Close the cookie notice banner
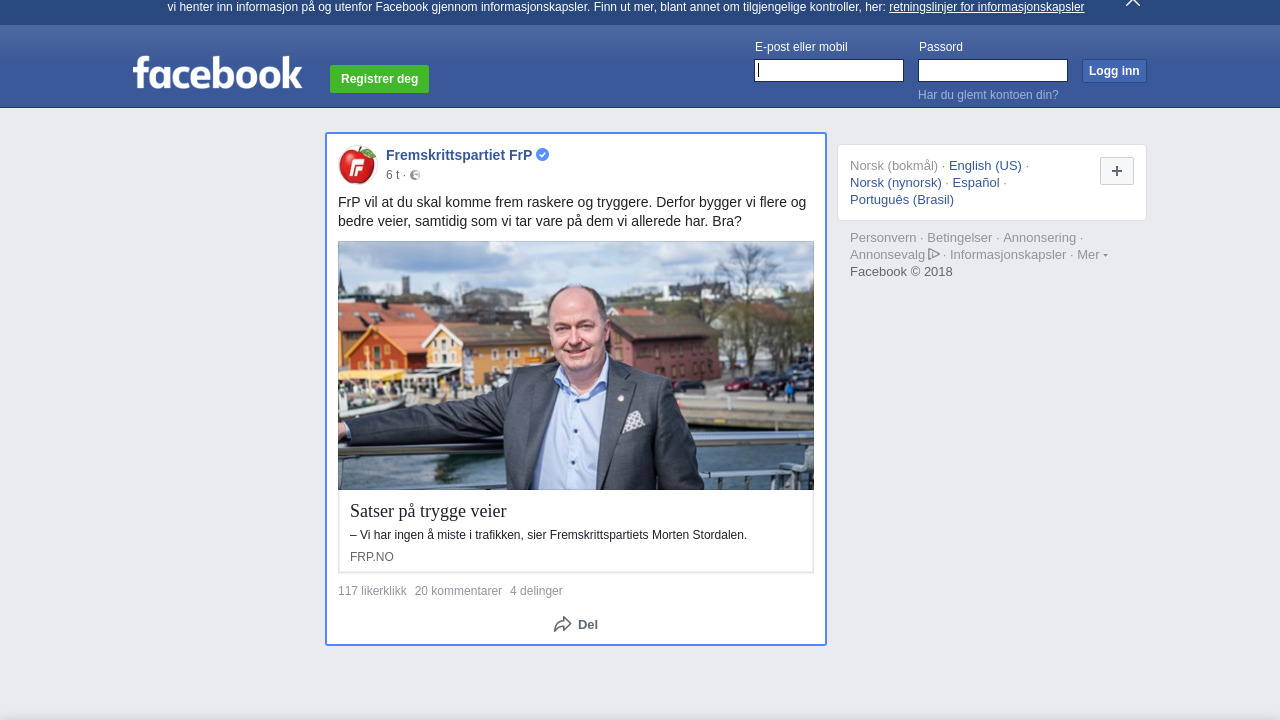 (1133, 3)
